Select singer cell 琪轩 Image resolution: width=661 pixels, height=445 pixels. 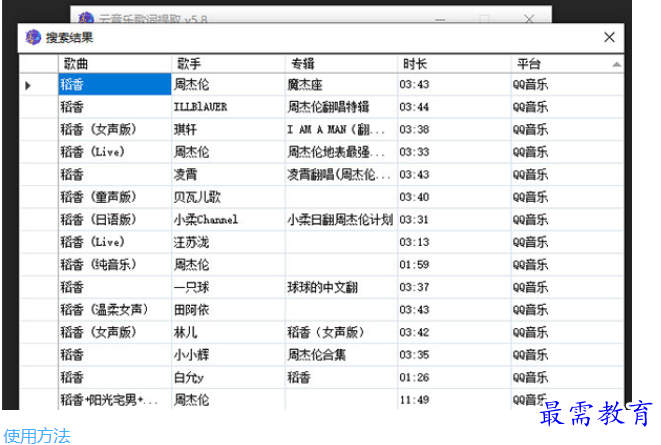coord(228,129)
